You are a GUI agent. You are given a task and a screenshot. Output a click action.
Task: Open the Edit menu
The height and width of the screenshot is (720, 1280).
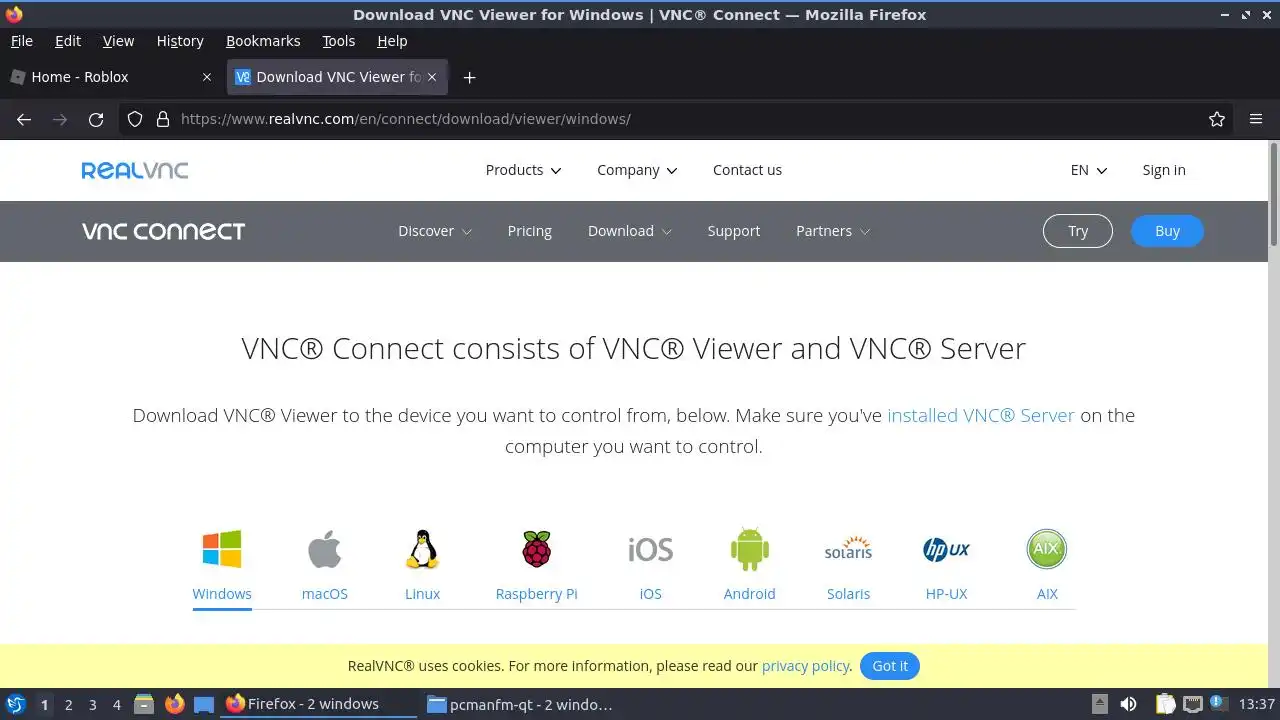click(x=68, y=41)
